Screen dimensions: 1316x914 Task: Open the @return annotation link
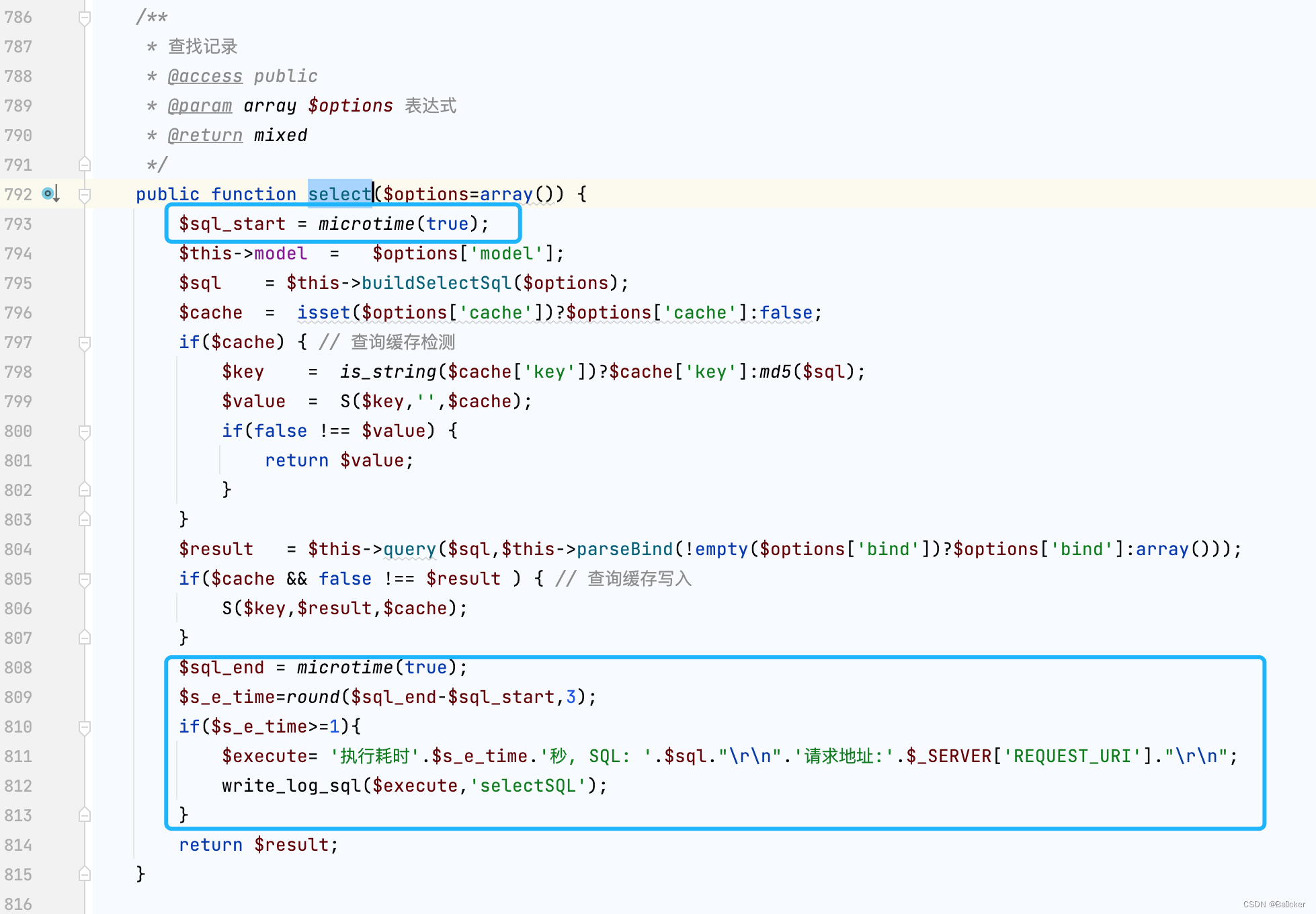pos(204,135)
